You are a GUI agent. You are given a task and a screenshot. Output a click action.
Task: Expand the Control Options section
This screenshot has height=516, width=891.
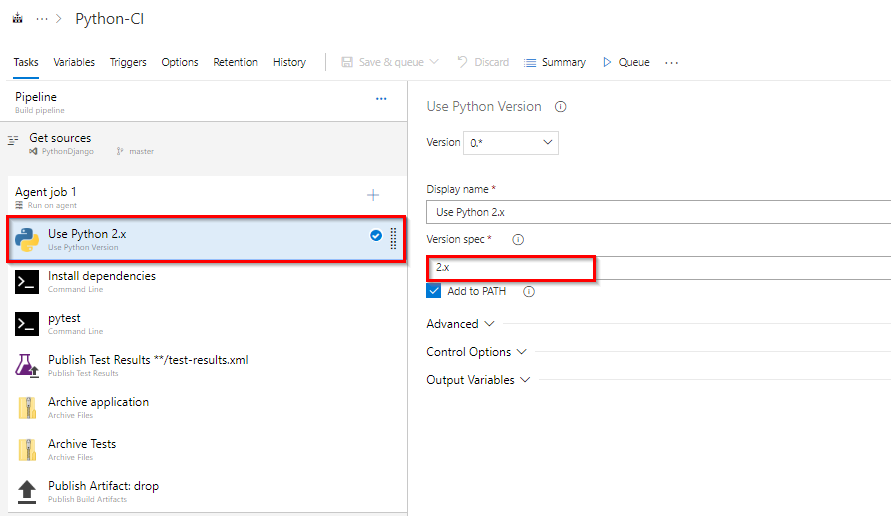coord(477,352)
